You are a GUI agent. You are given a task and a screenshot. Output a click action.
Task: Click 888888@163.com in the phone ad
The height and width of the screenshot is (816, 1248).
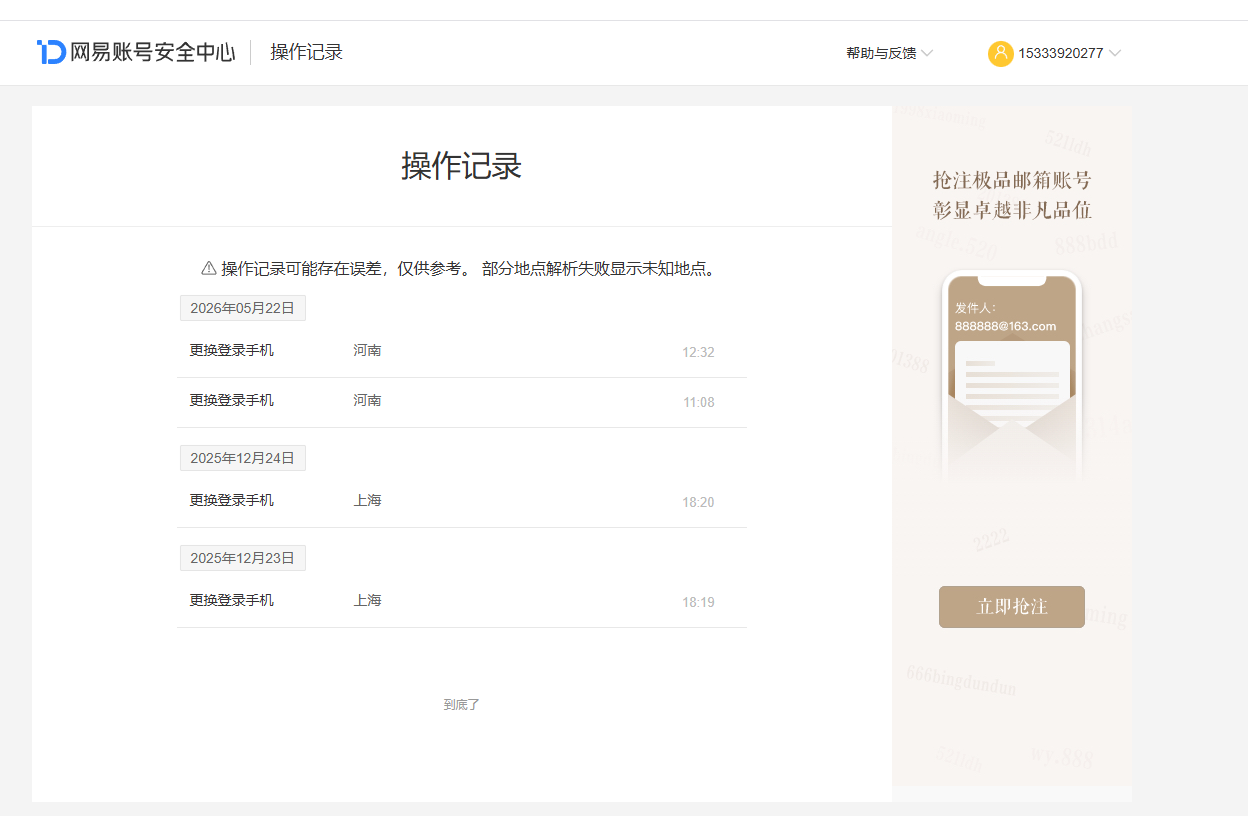[1005, 327]
